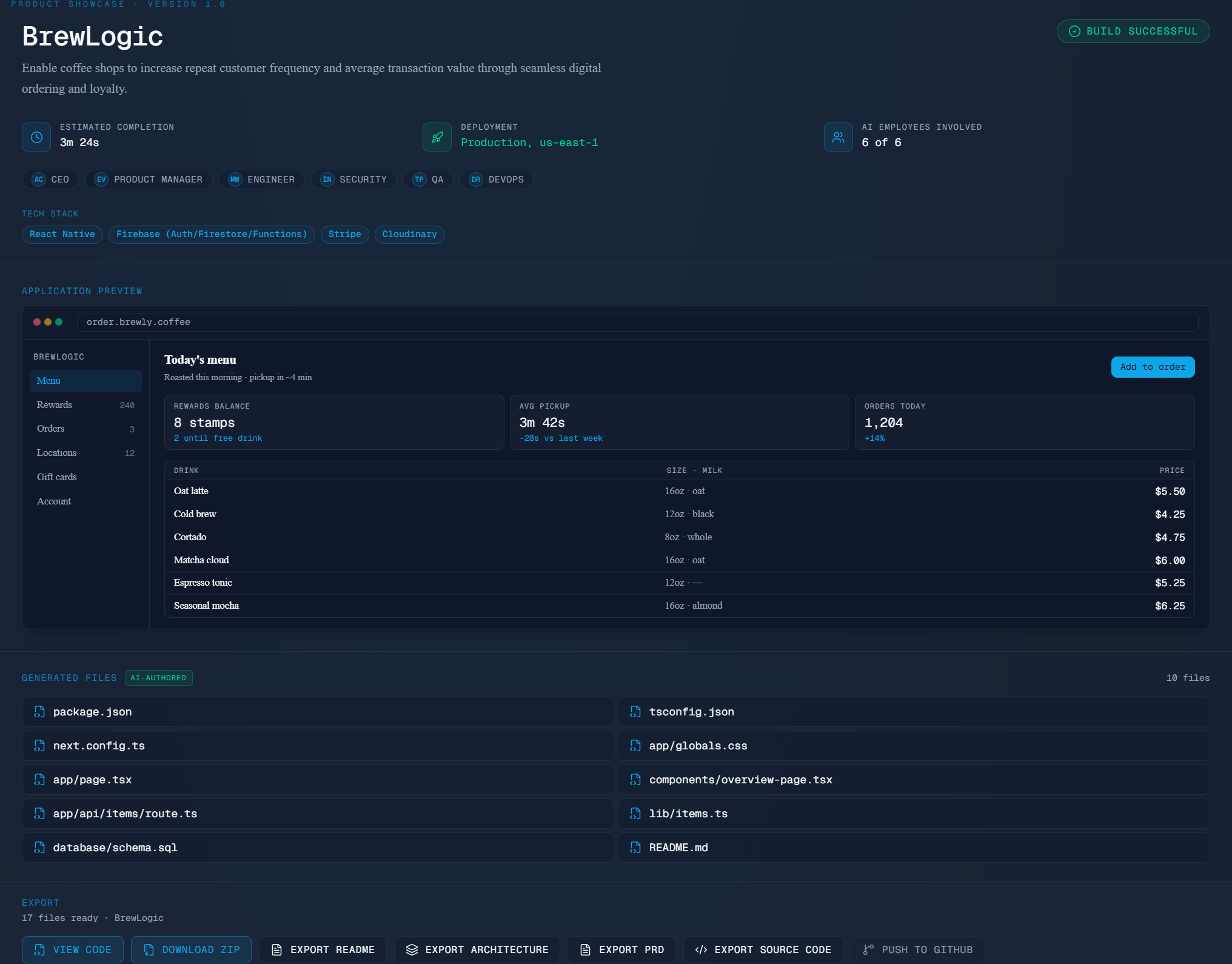Open the Menu item in BrewLogic sidebar
This screenshot has width=1232, height=964.
click(x=85, y=381)
